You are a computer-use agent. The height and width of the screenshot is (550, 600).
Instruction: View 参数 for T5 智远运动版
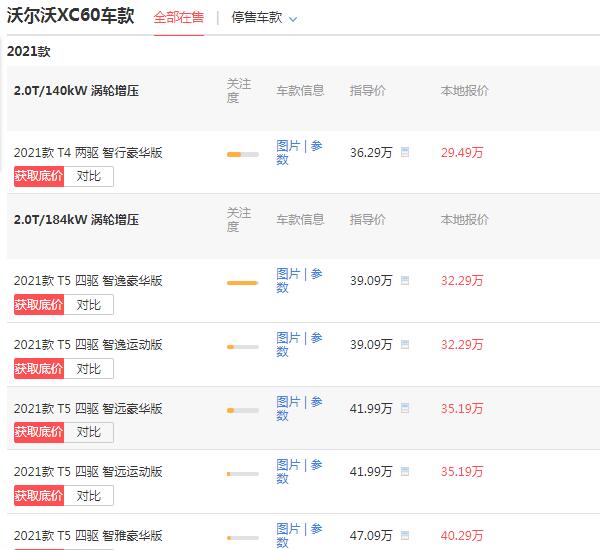pyautogui.click(x=316, y=465)
